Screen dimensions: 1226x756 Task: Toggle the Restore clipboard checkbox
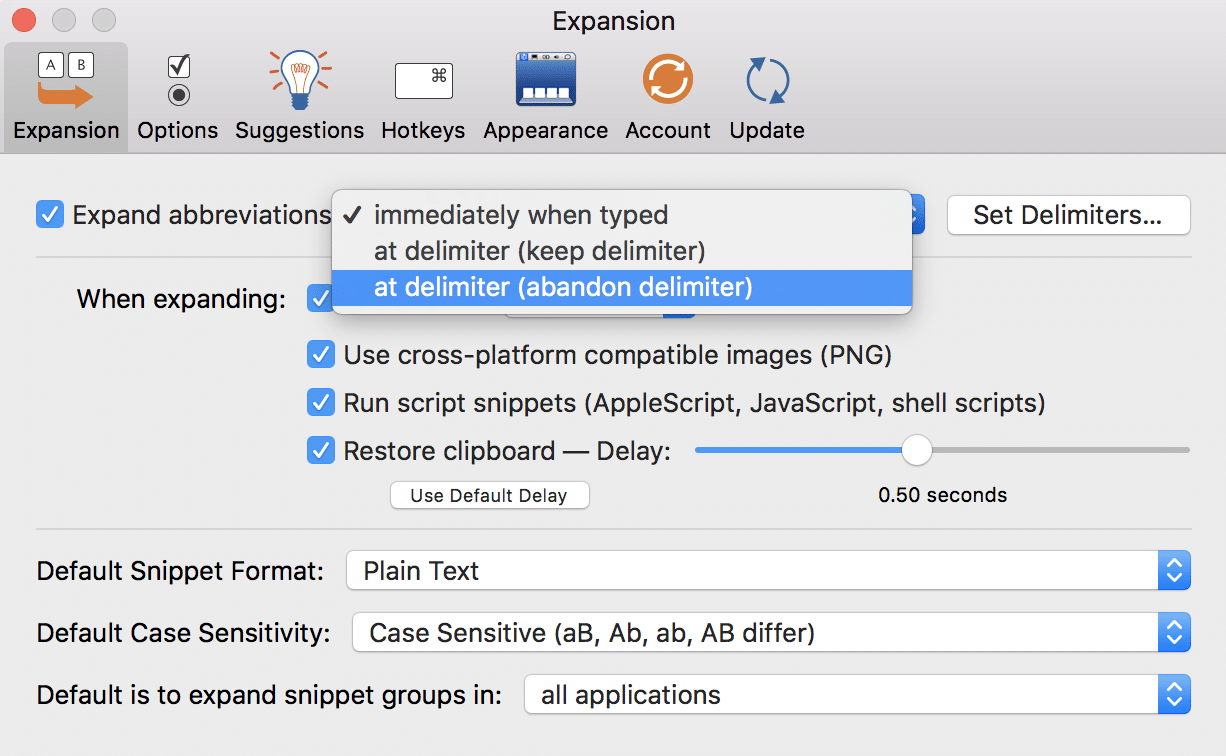320,451
